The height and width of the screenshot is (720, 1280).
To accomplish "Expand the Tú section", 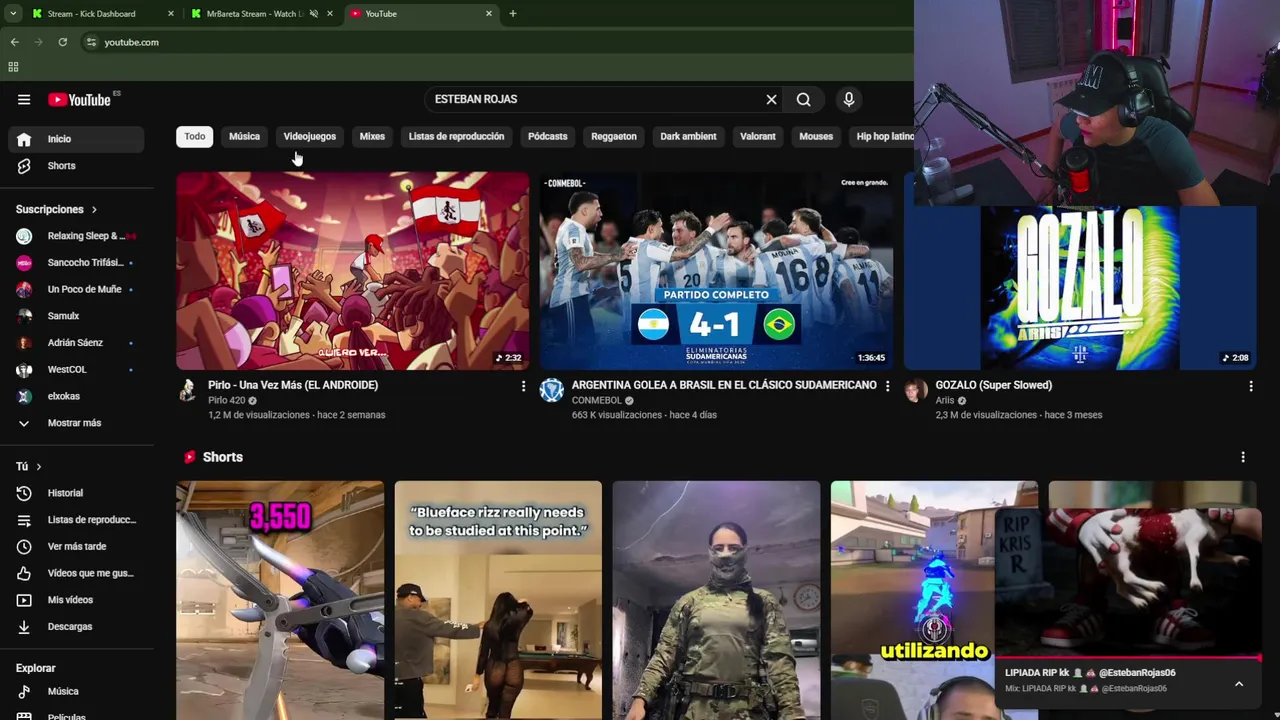I will pos(29,467).
